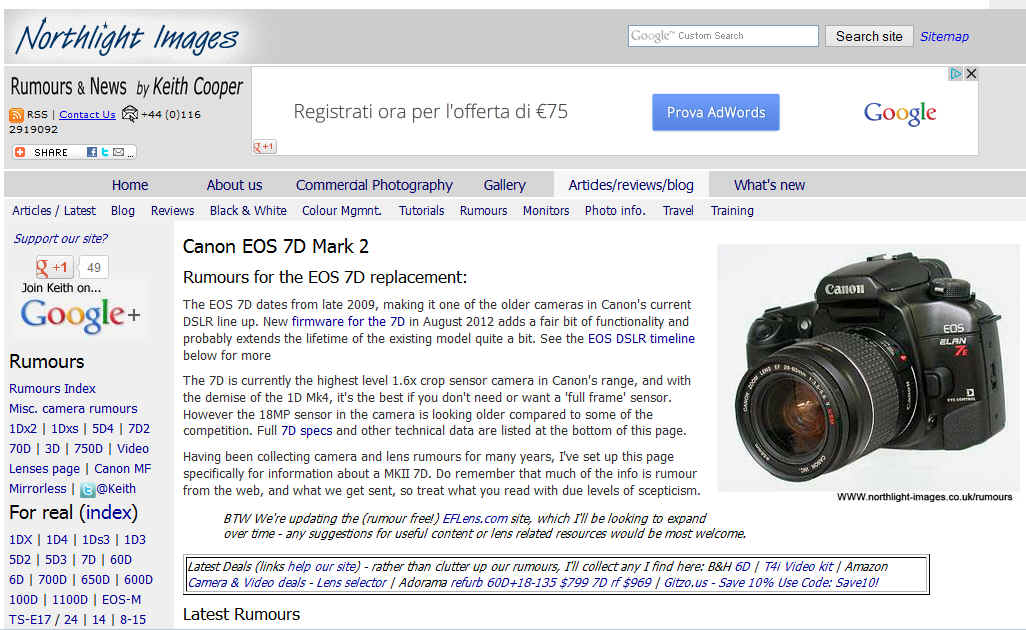Viewport: 1026px width, 630px height.
Task: Open Misc. camera rumours link
Action: (x=73, y=409)
